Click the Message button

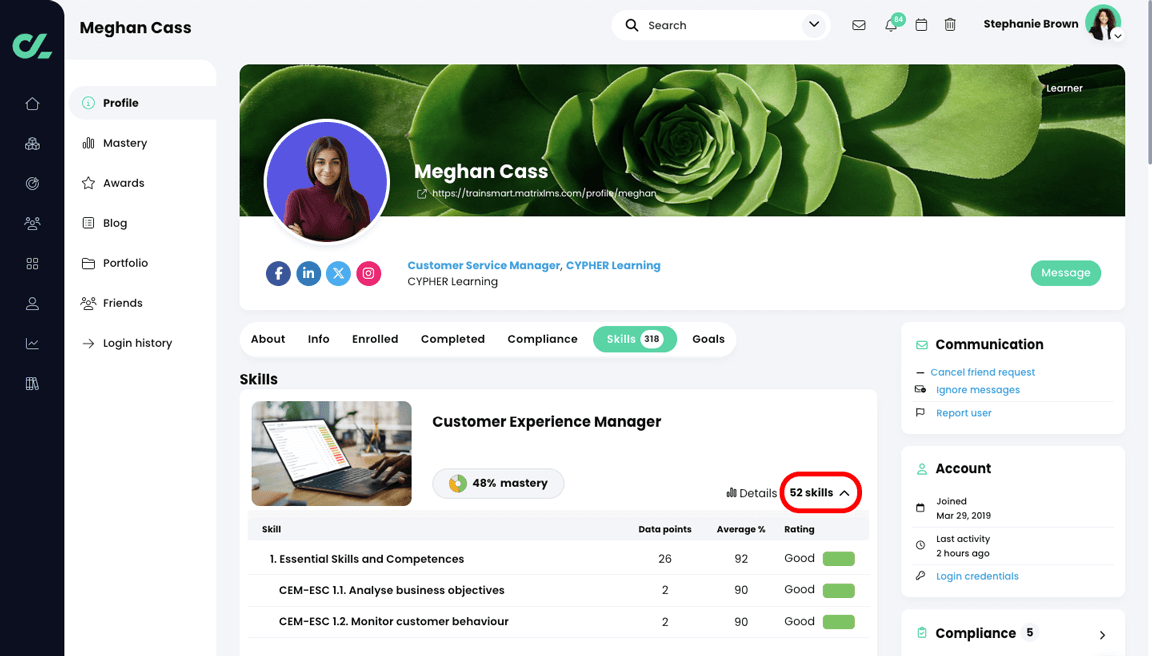coord(1065,272)
